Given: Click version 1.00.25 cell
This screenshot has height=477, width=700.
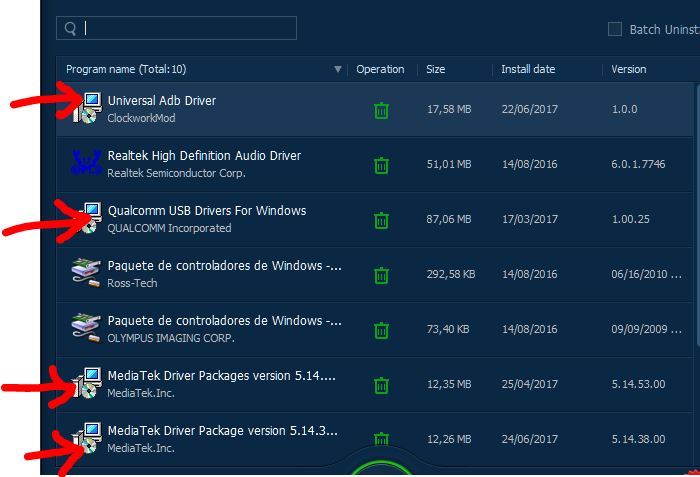Looking at the screenshot, I should coord(630,219).
